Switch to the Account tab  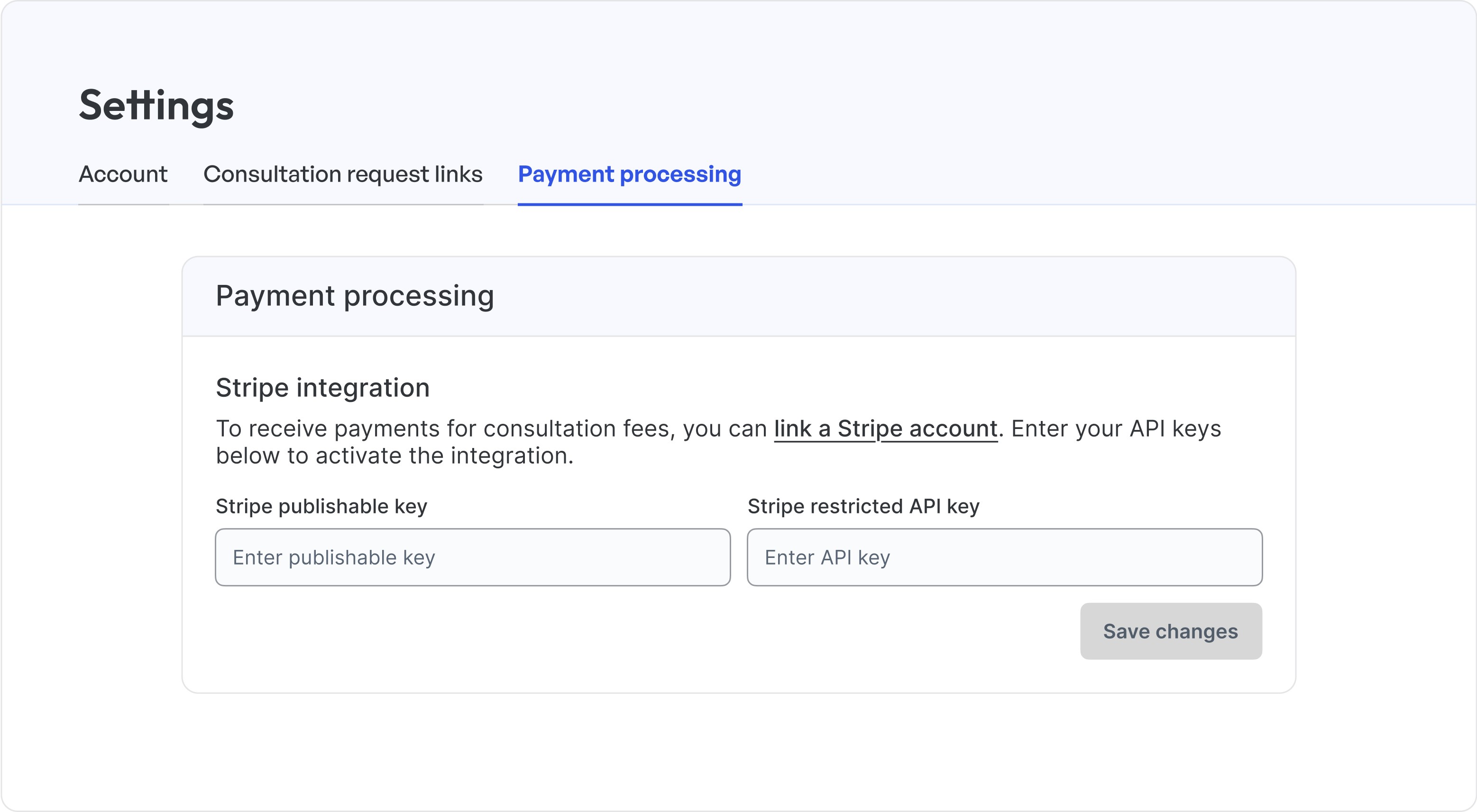(x=123, y=174)
